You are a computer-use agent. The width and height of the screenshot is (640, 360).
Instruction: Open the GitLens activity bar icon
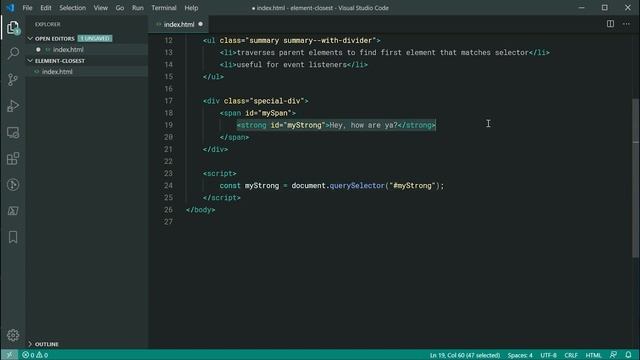point(13,184)
